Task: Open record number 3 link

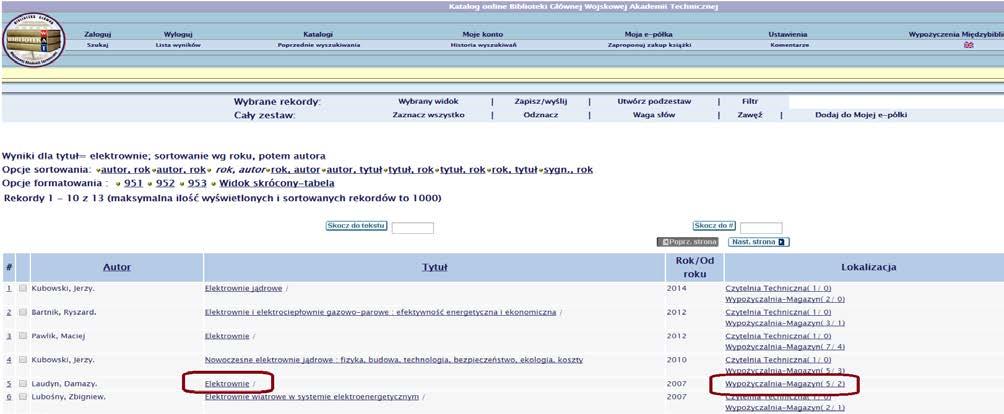Action: (8, 336)
